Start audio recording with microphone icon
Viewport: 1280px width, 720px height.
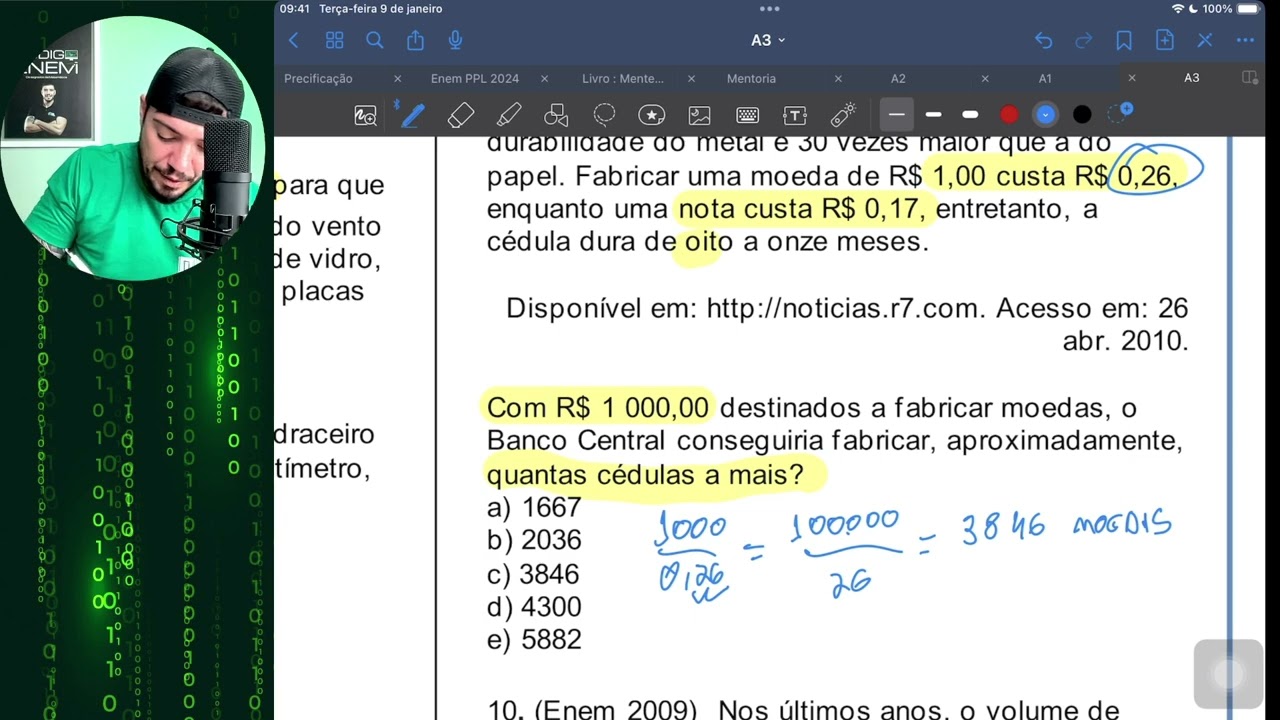[x=456, y=40]
